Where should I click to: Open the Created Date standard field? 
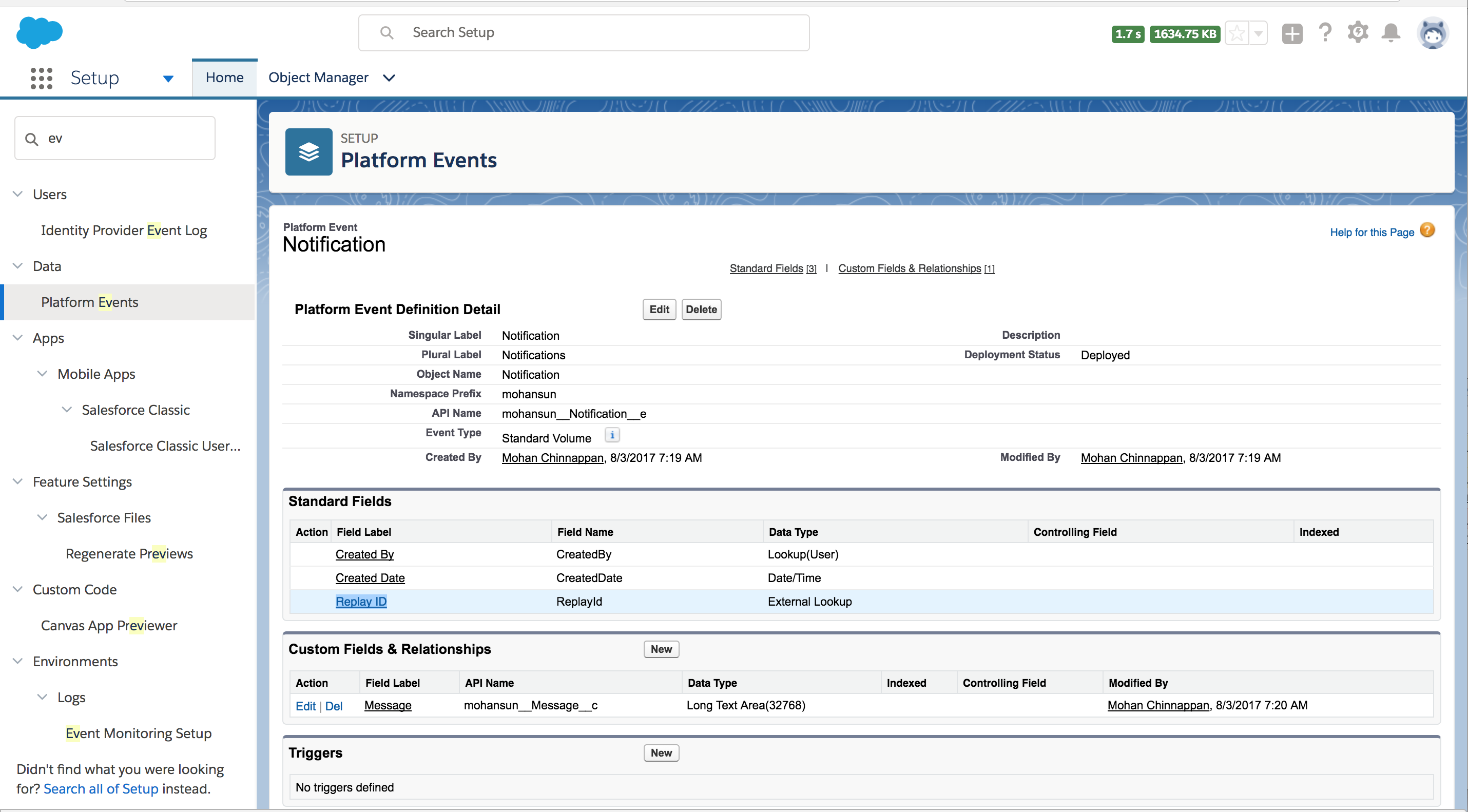click(x=370, y=578)
